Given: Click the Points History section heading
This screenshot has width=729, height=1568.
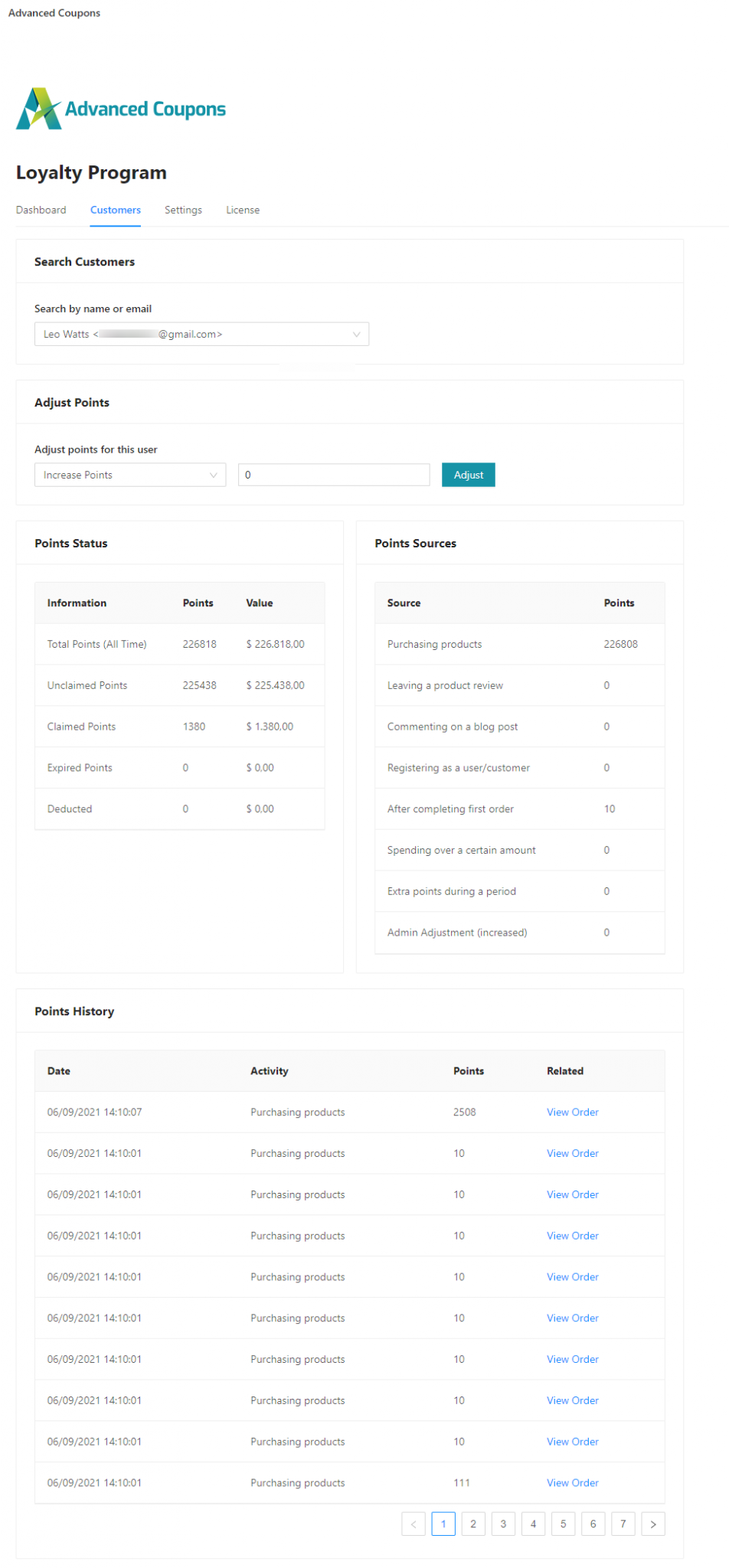Looking at the screenshot, I should (x=74, y=1011).
